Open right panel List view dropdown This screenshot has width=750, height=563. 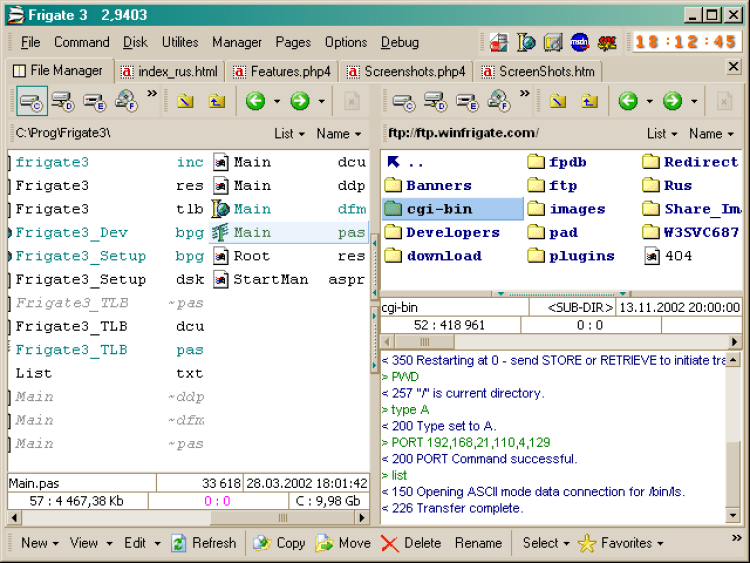pos(662,133)
